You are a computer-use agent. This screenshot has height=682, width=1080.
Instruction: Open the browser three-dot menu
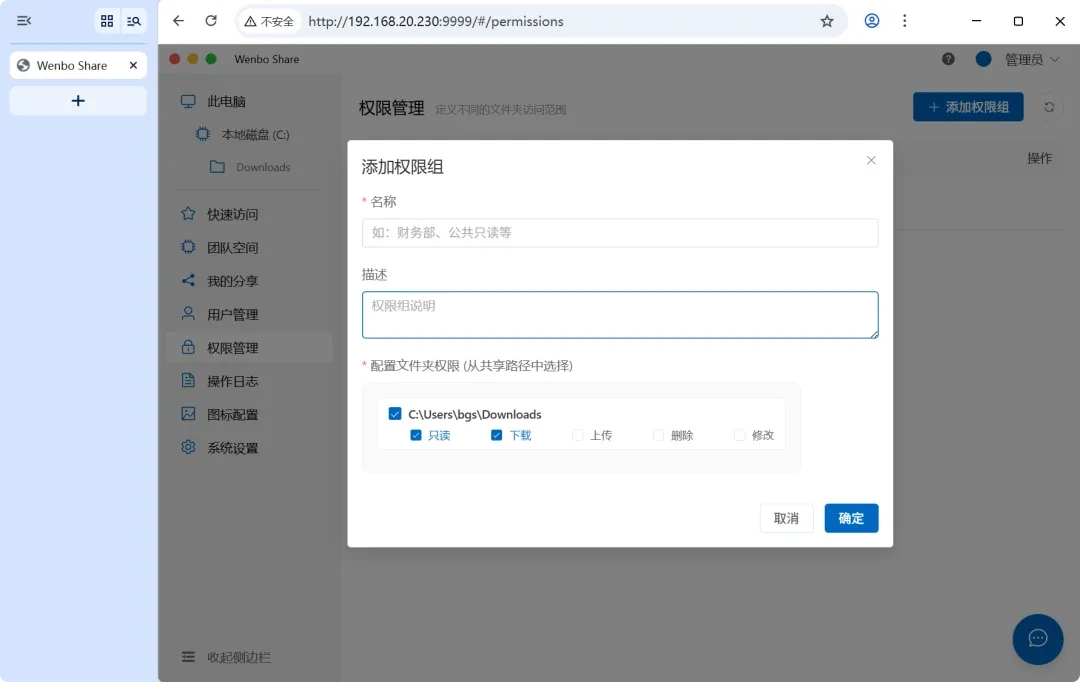coord(904,21)
